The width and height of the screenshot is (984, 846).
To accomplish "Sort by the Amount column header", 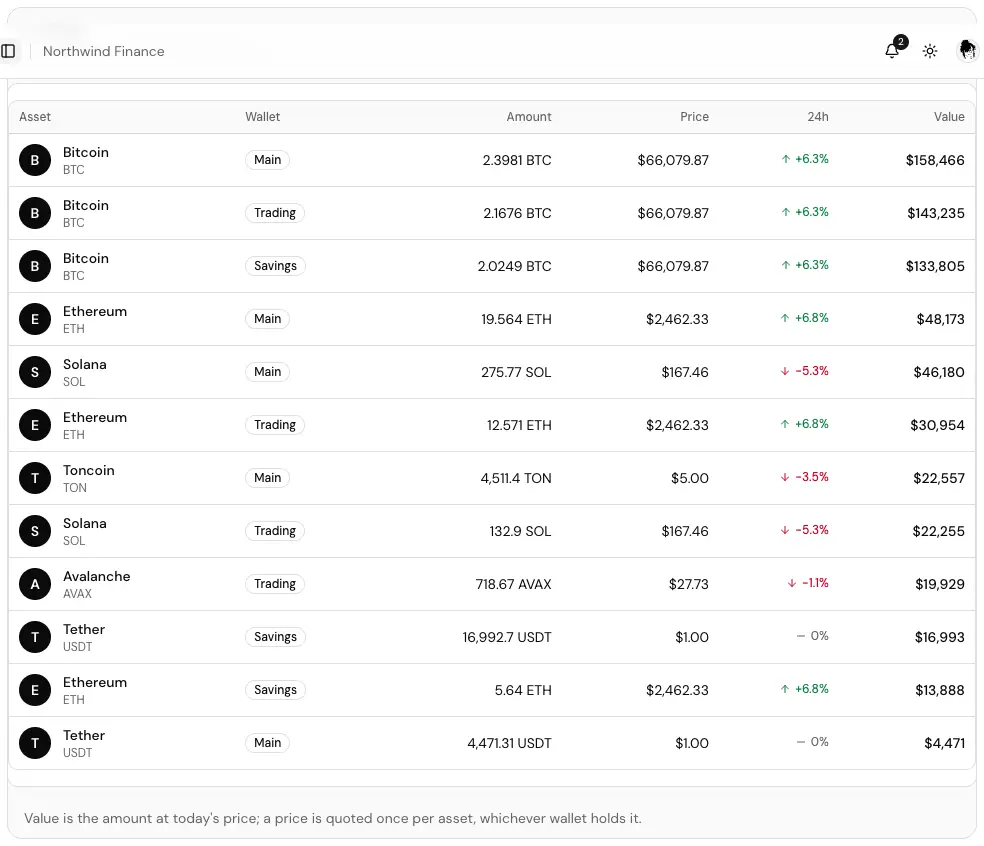I will point(528,117).
